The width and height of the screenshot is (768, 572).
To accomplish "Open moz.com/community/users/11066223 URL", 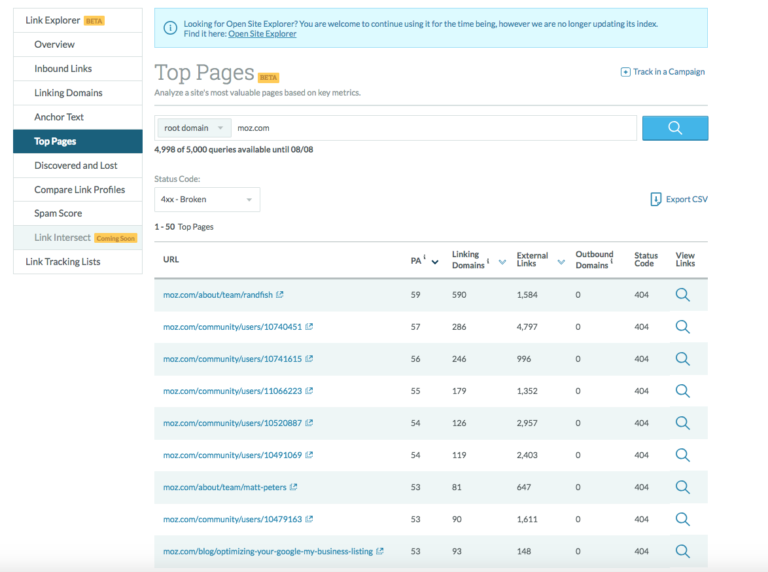I will 233,391.
